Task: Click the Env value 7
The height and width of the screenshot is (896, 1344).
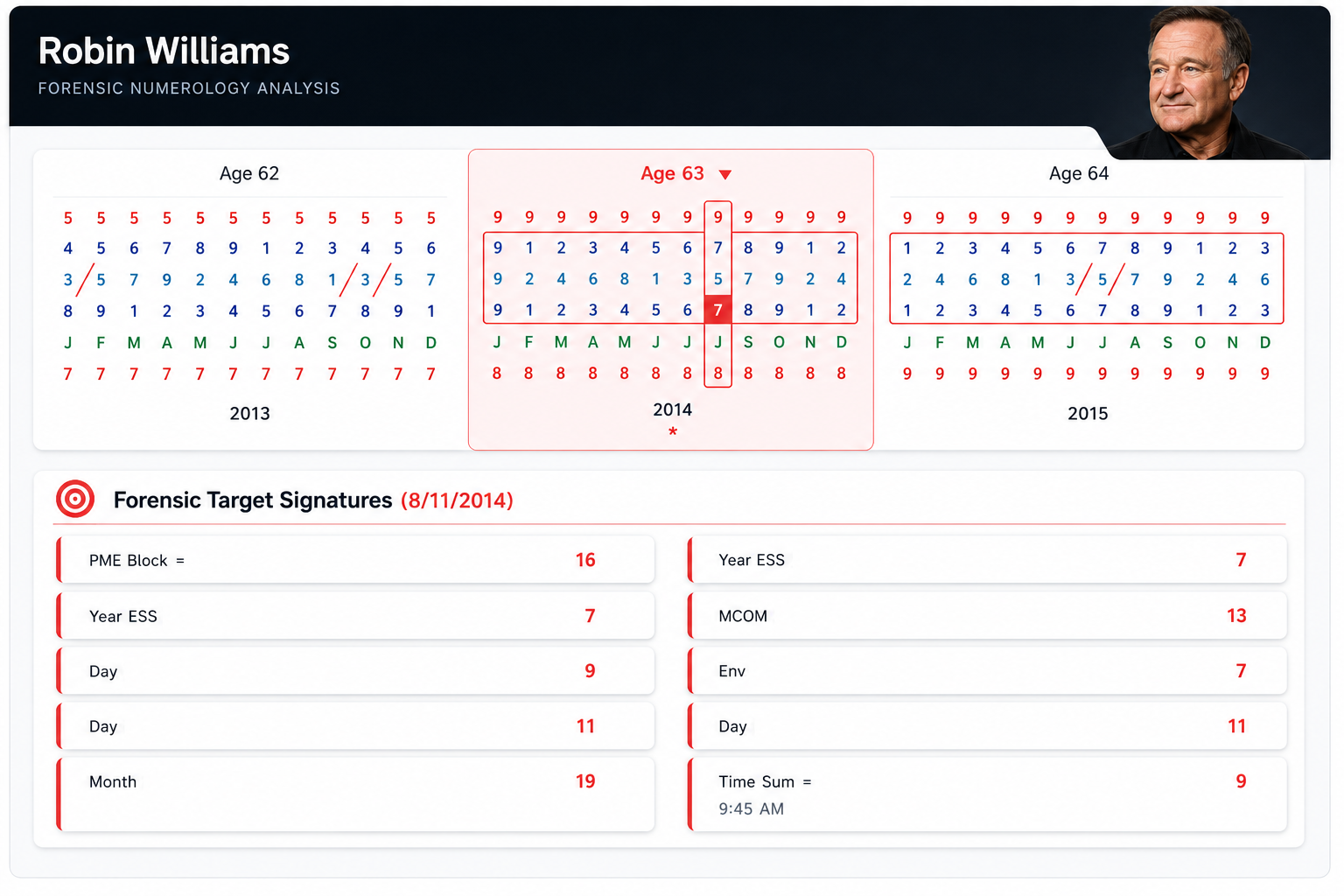Action: point(1241,671)
